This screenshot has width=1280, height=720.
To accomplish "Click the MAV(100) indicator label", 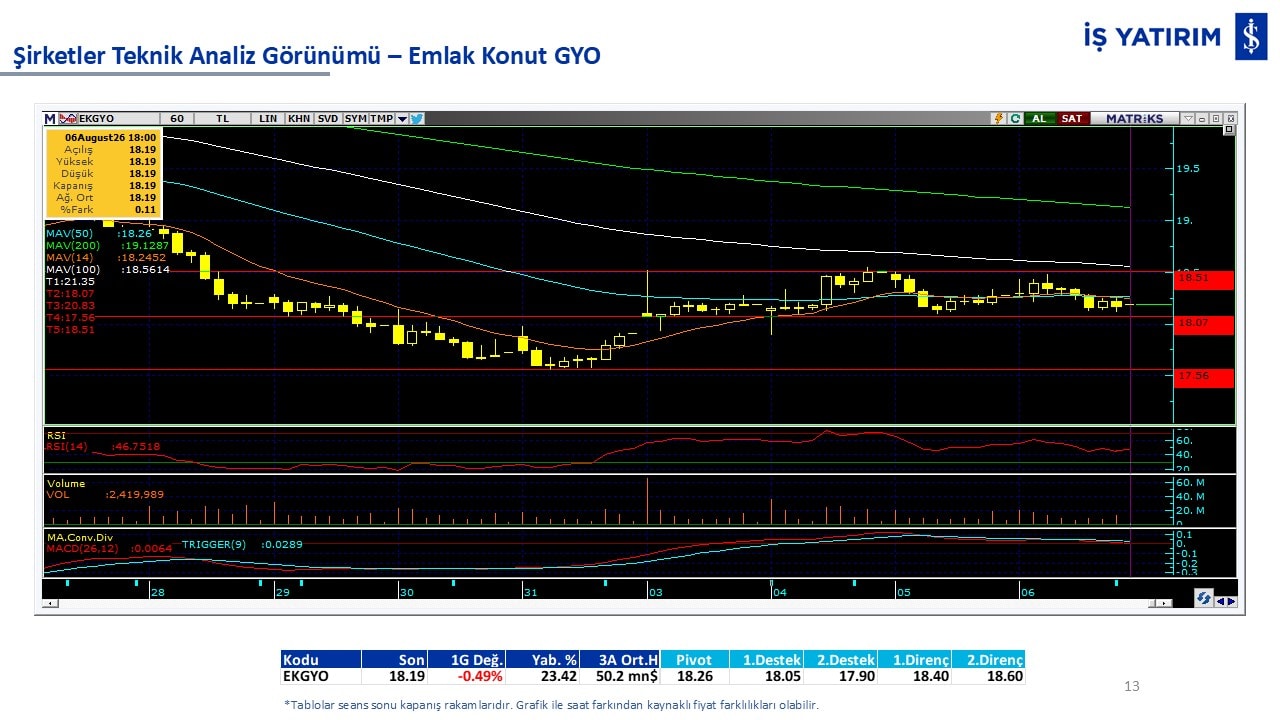I will [x=71, y=269].
